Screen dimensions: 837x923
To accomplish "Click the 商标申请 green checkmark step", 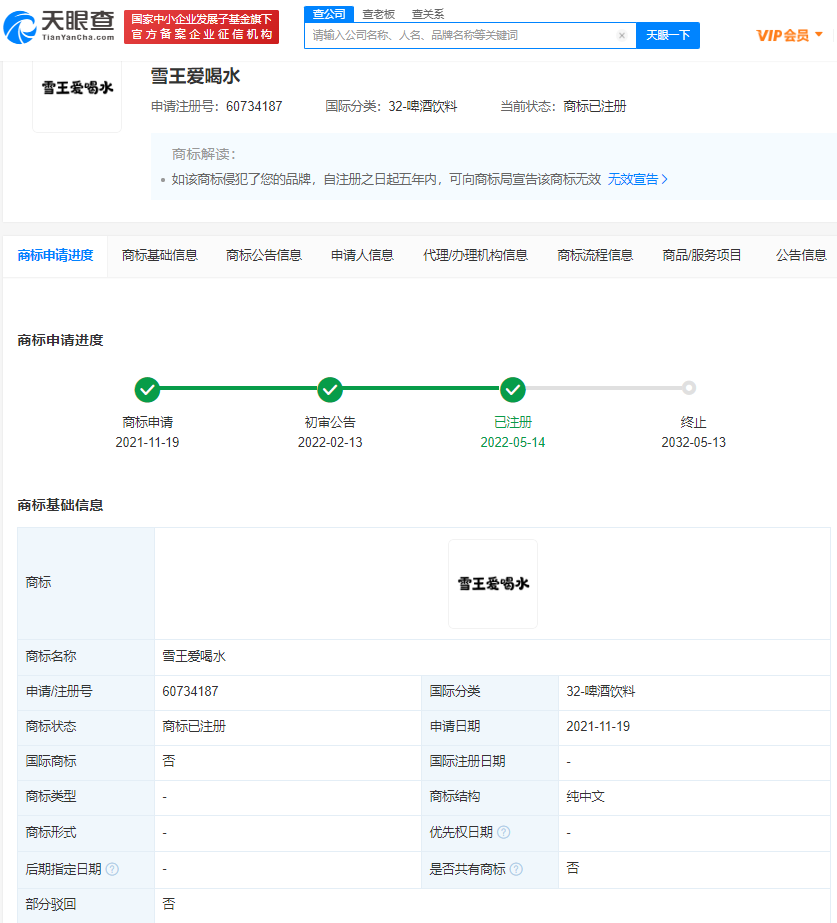I will [147, 389].
